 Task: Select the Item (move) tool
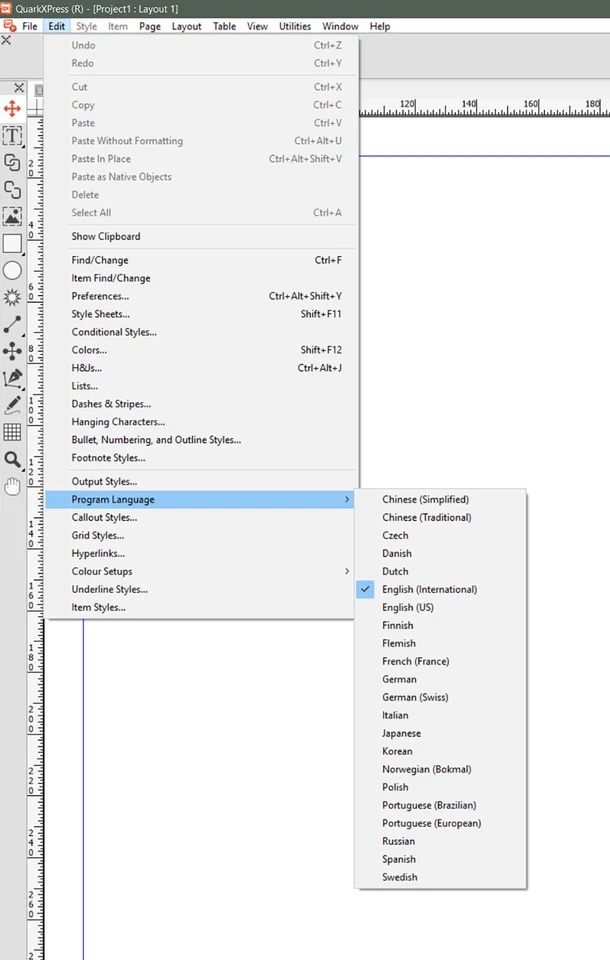coord(12,109)
